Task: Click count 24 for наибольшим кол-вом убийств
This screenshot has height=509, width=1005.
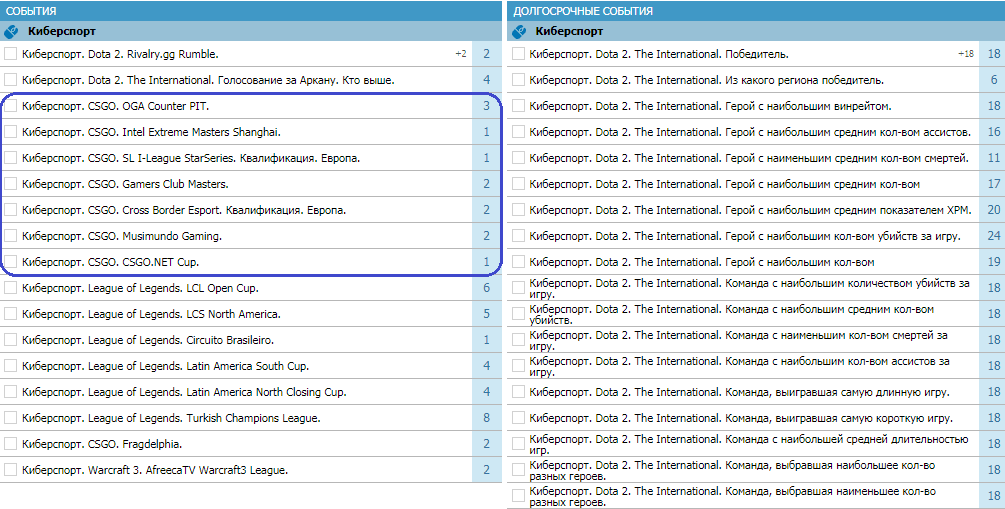Action: tap(993, 236)
